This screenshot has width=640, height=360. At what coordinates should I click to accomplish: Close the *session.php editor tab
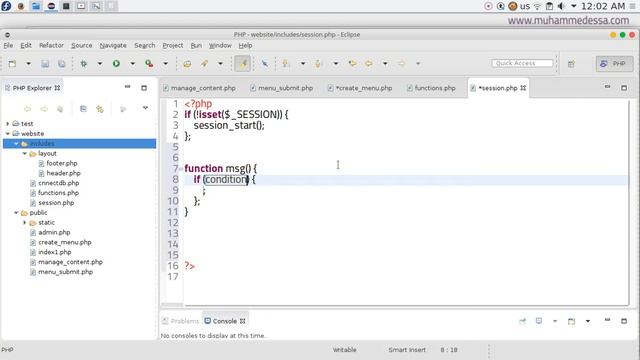(523, 88)
